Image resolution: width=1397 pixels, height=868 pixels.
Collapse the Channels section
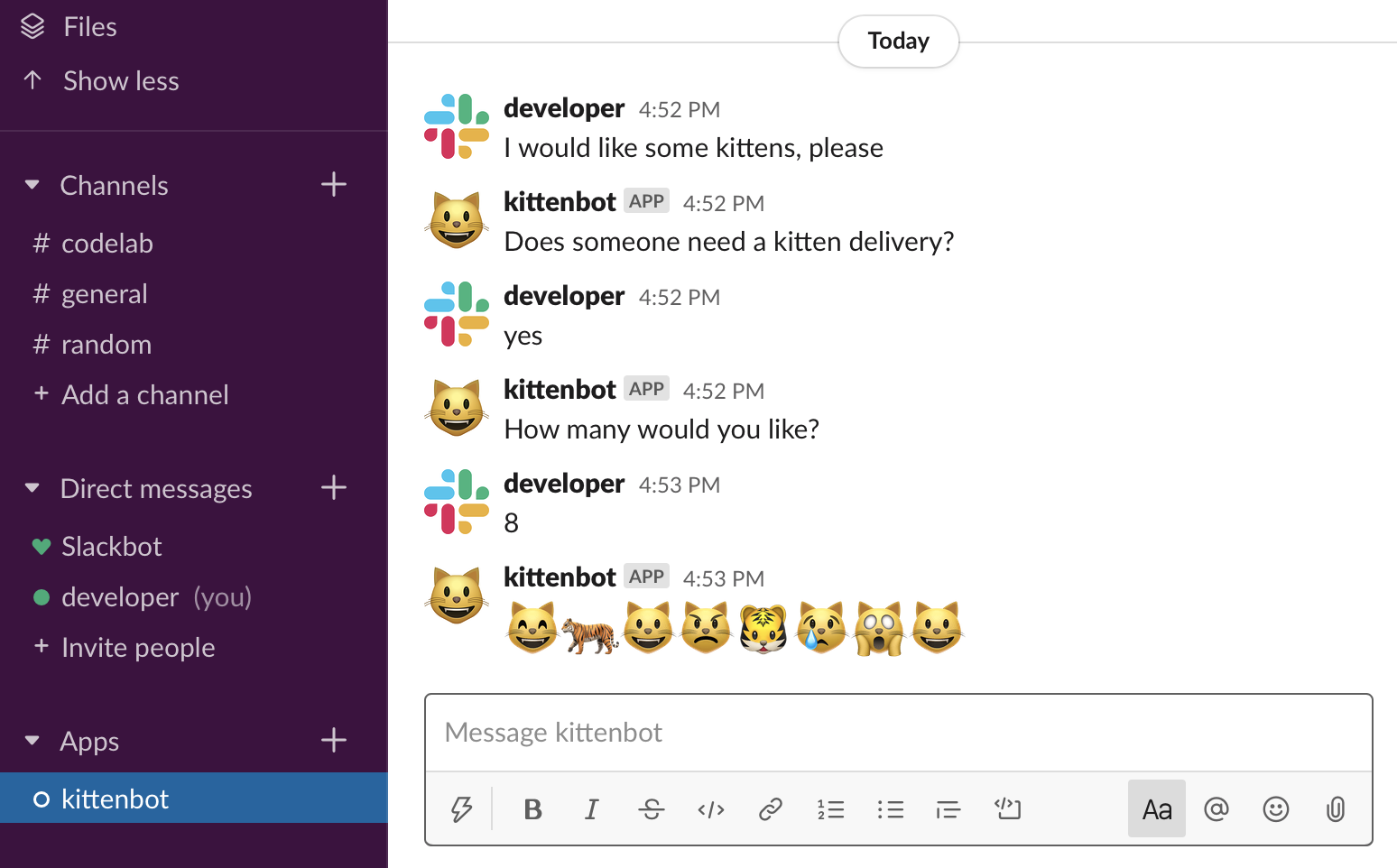coord(32,185)
